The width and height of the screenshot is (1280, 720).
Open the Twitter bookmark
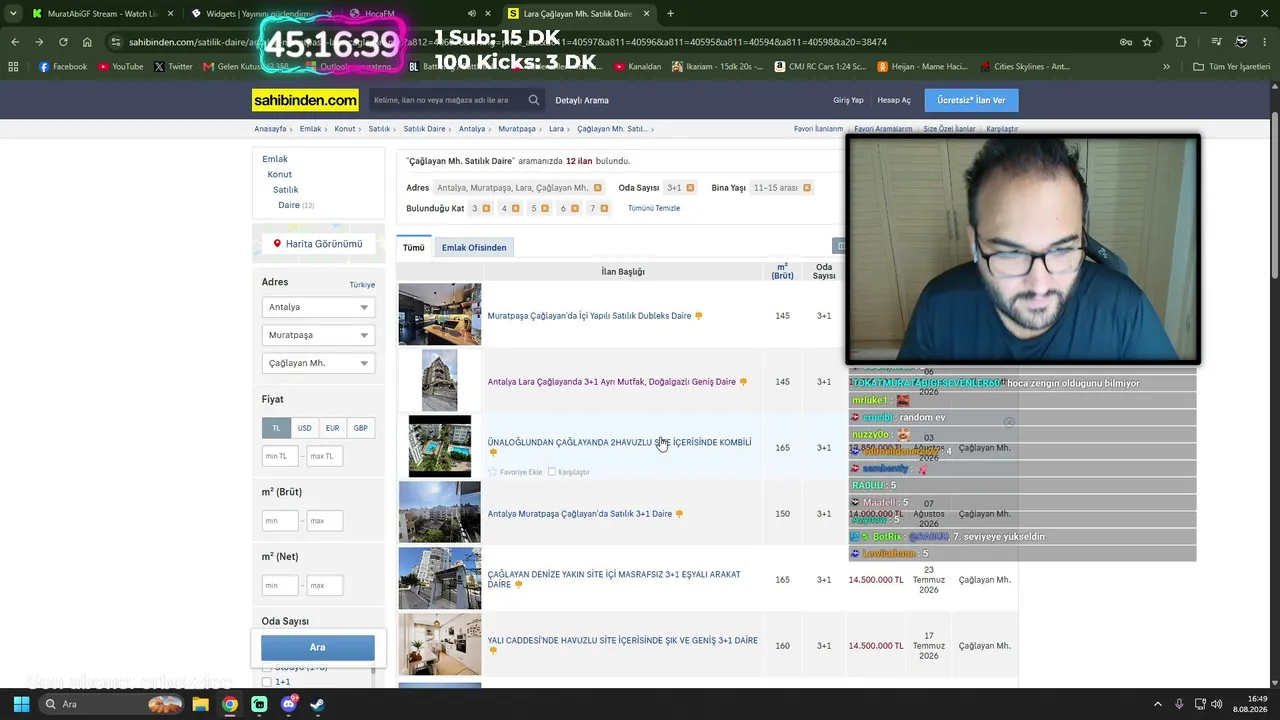(173, 67)
